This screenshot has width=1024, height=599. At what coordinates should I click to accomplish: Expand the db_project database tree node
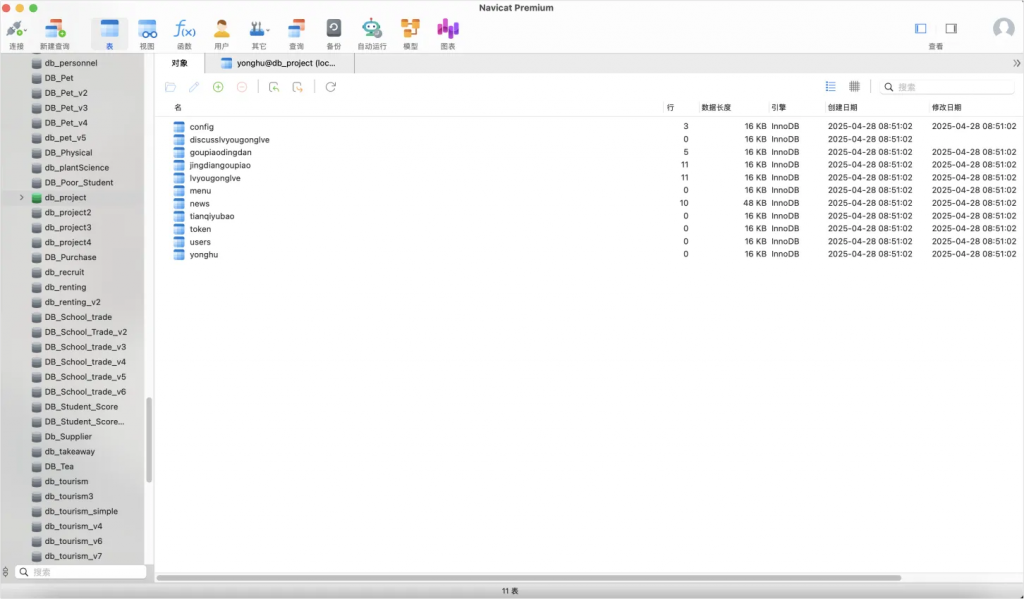point(22,198)
